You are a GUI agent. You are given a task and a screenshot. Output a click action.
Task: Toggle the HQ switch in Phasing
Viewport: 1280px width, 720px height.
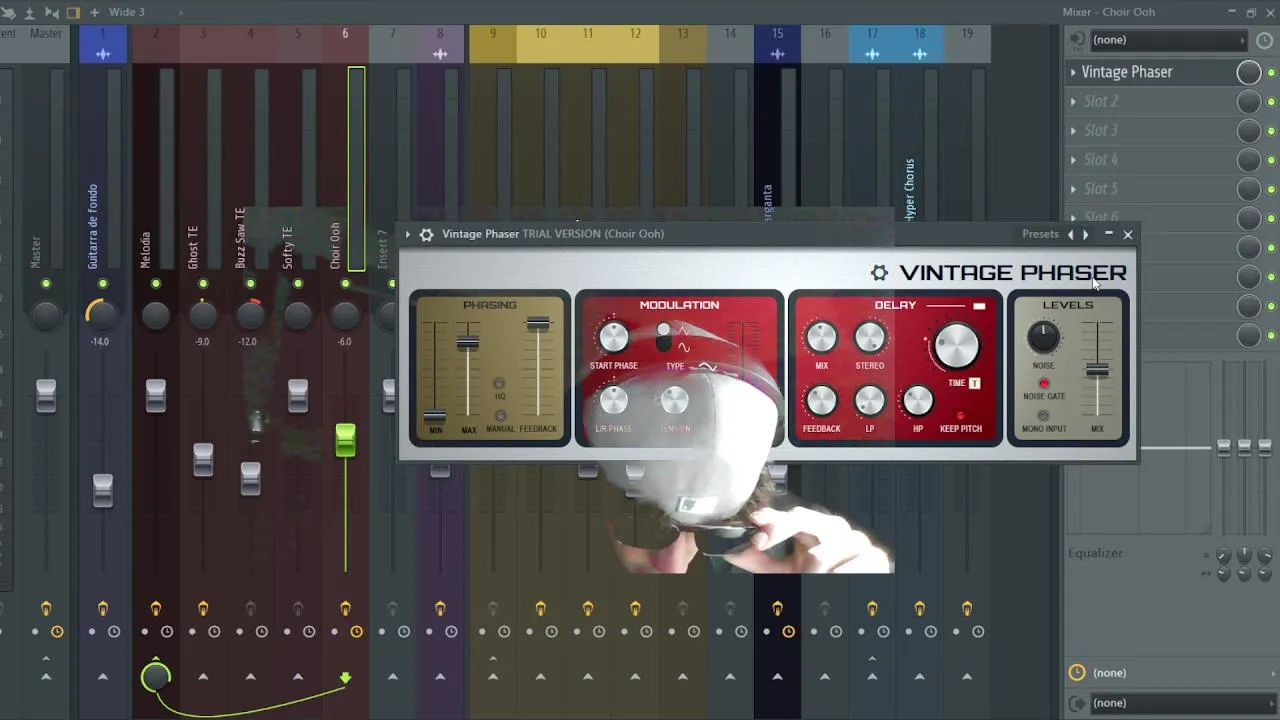[x=500, y=383]
